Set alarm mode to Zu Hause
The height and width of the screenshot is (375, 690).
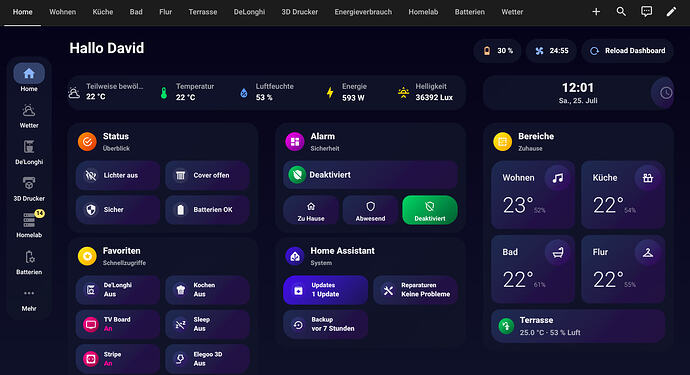tap(311, 210)
